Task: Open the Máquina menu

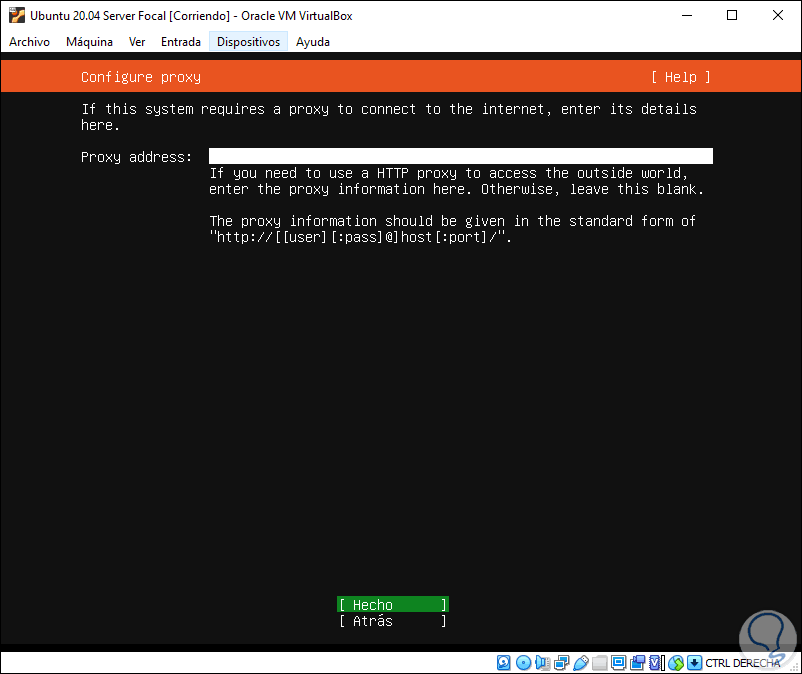Action: coord(89,42)
